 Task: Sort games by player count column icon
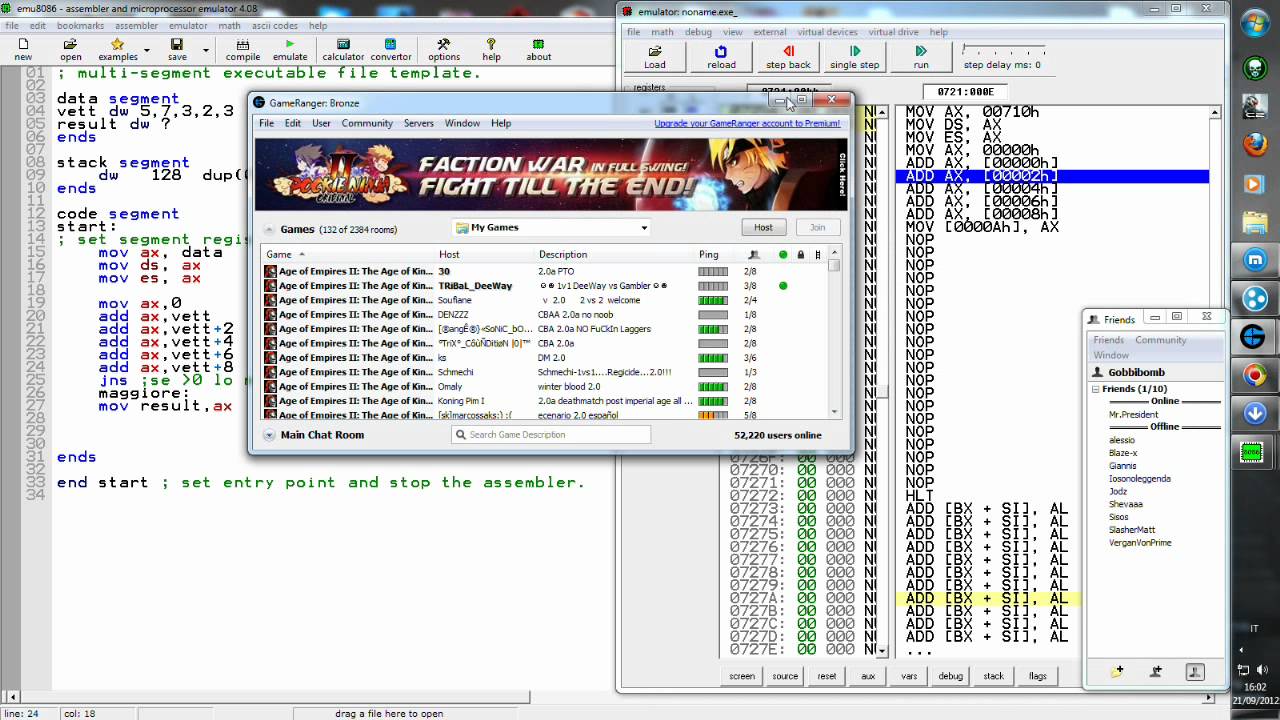(x=753, y=255)
